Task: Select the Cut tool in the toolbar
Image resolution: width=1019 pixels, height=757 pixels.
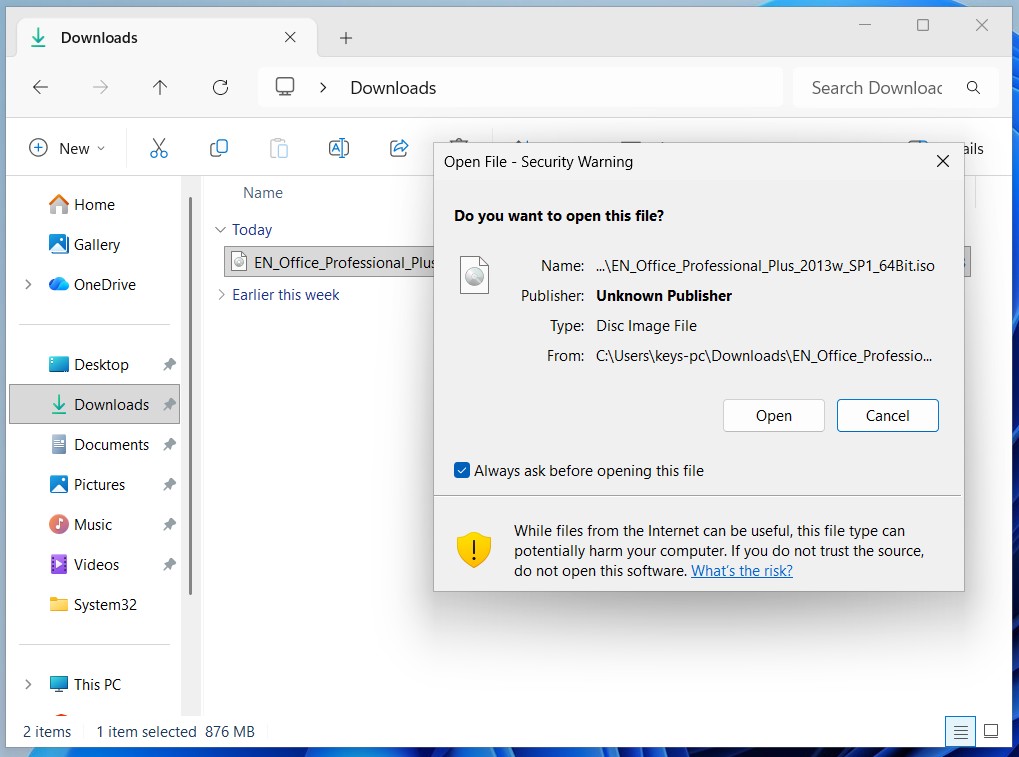Action: (x=159, y=147)
